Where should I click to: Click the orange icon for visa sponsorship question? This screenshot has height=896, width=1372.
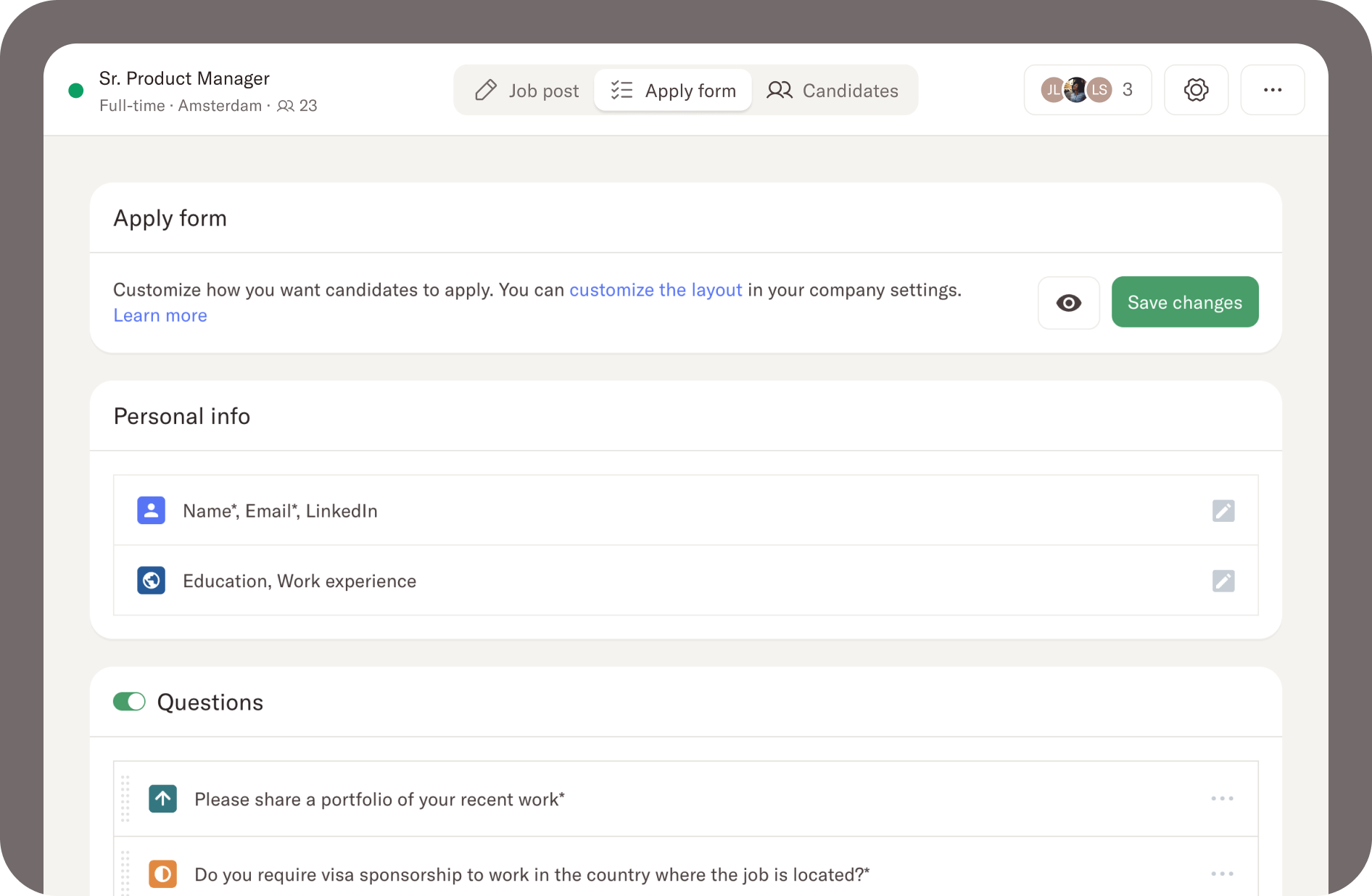coord(162,874)
